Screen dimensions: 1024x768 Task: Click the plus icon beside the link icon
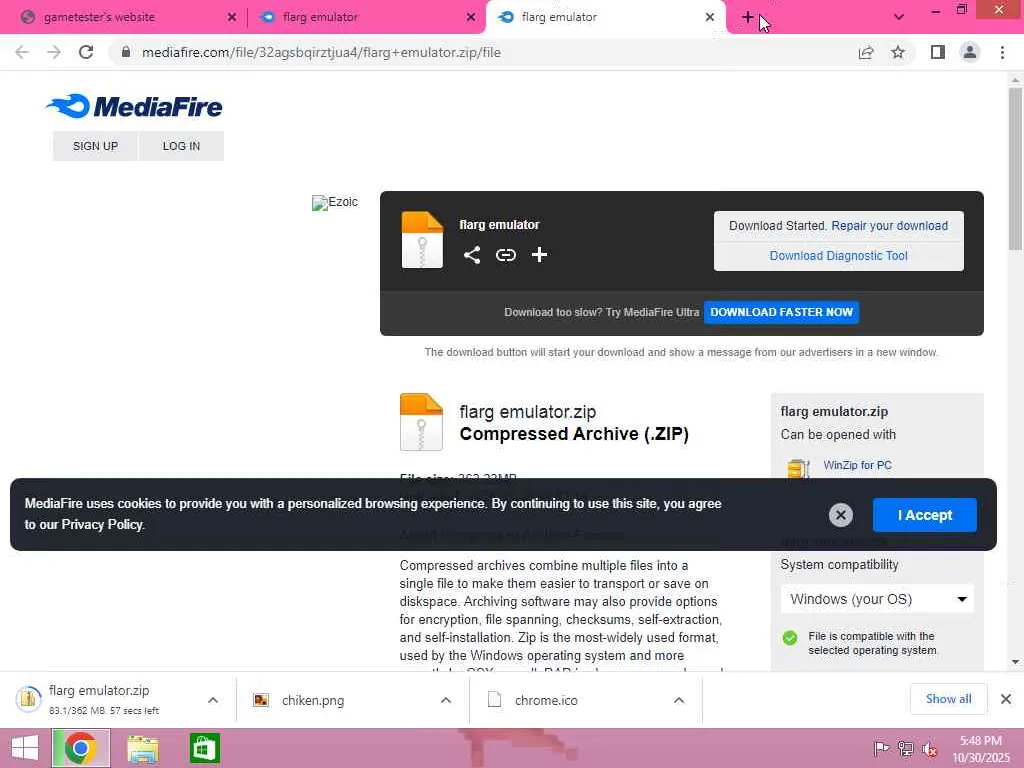pyautogui.click(x=539, y=255)
